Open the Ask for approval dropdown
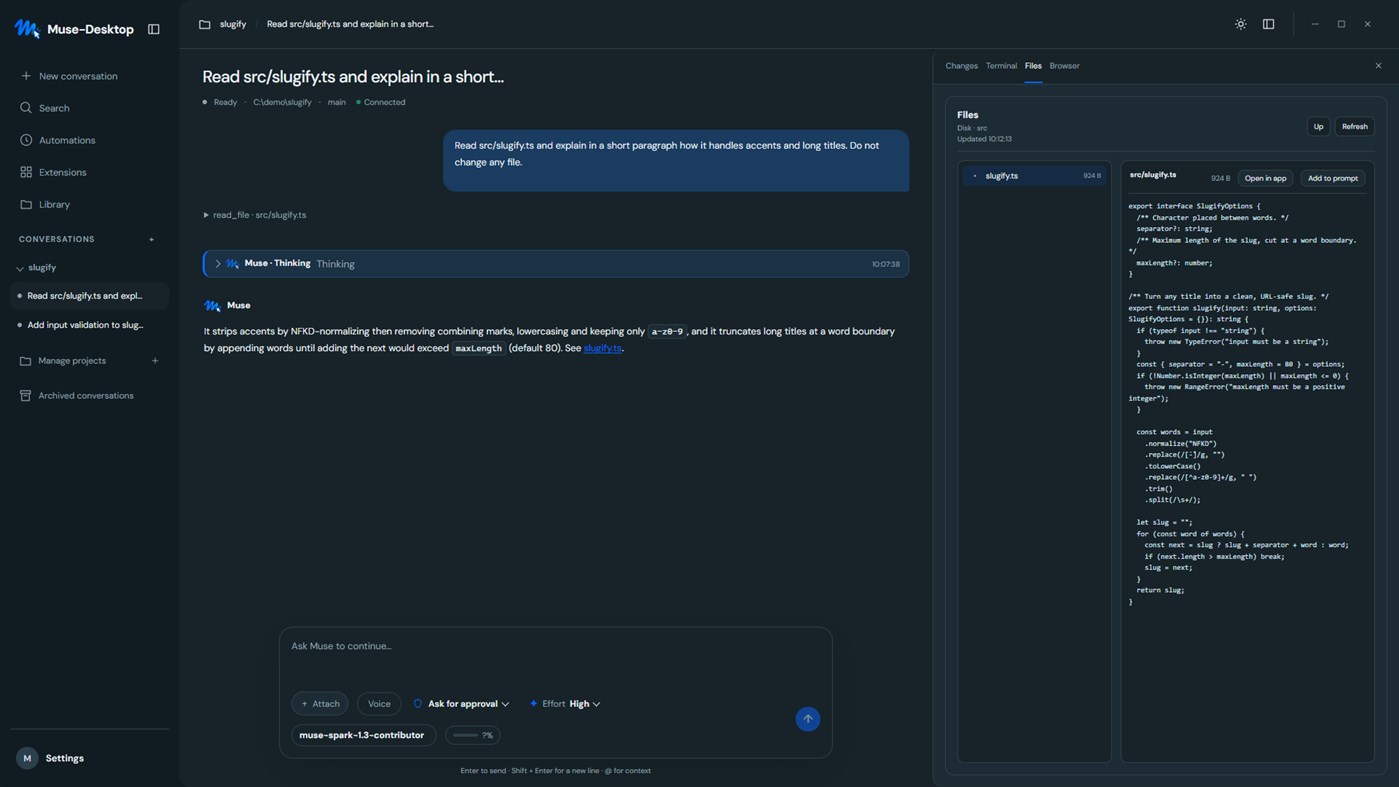This screenshot has height=787, width=1399. pos(461,704)
